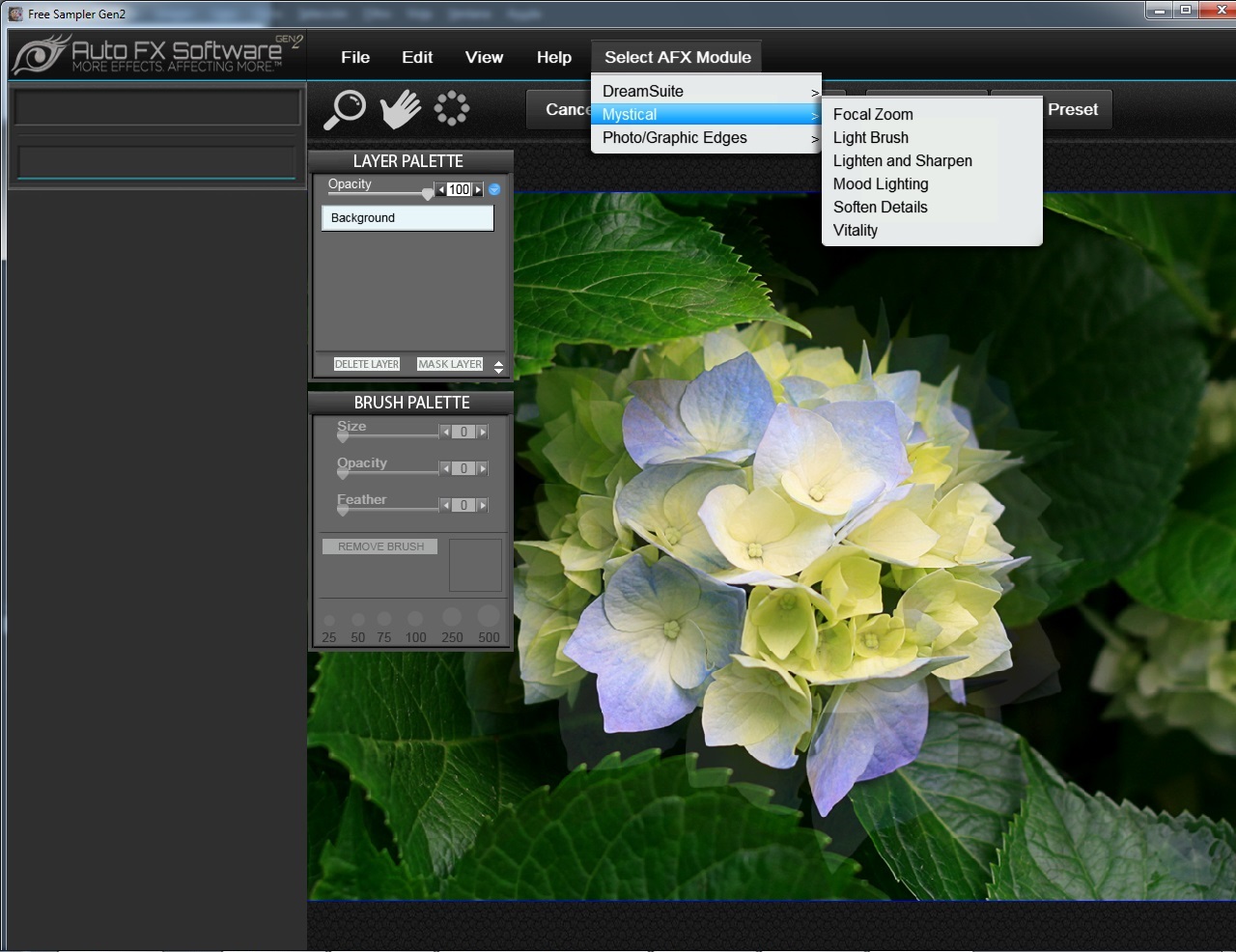Click the REMOVE BRUSH button
Image resolution: width=1236 pixels, height=952 pixels.
[x=380, y=546]
